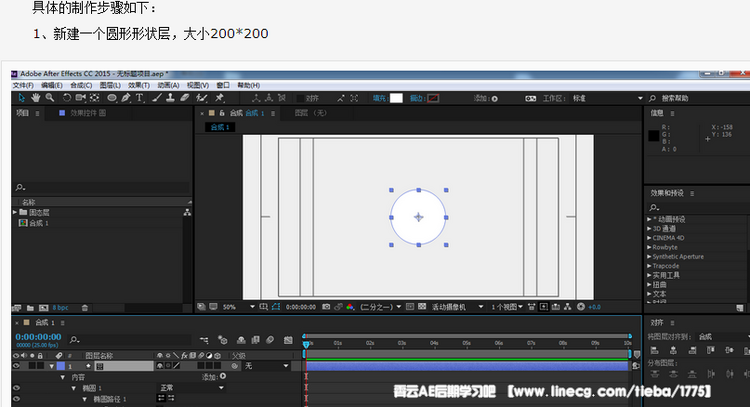Select the Selection arrow tool
Viewport: 750px width, 407px height.
click(x=22, y=98)
